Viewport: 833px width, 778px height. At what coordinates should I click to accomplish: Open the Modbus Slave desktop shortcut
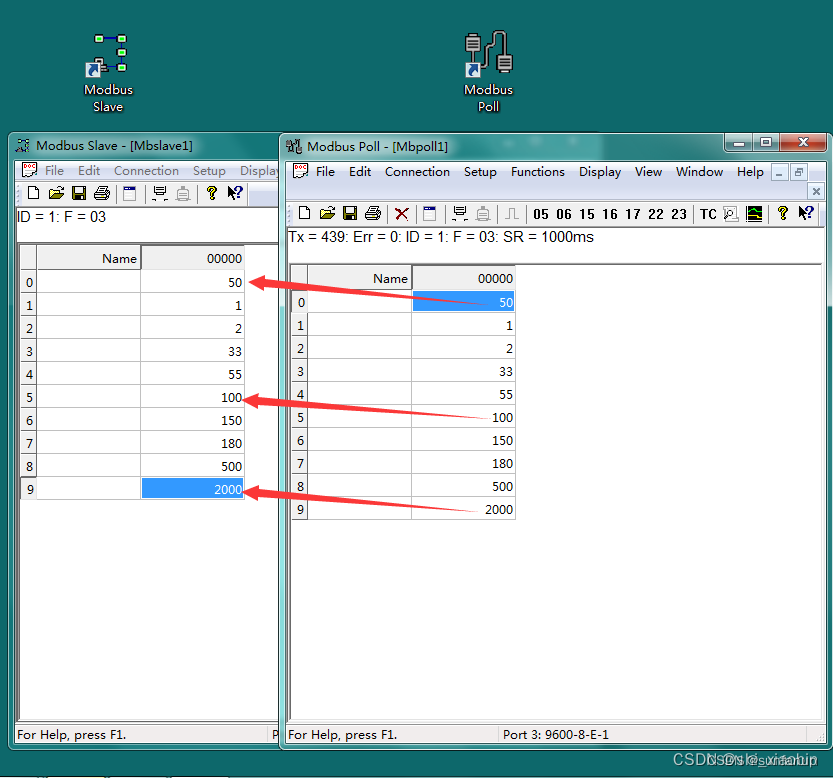[x=108, y=72]
